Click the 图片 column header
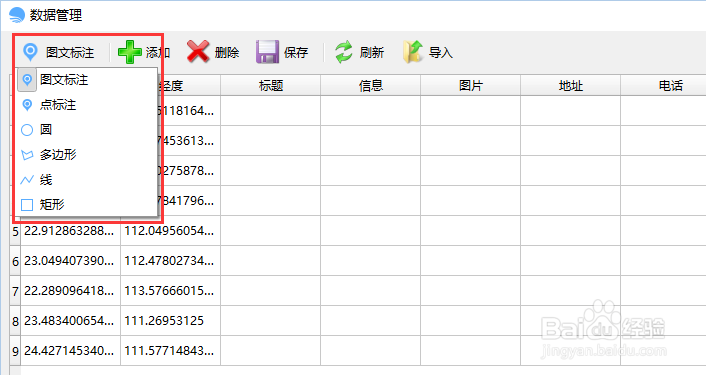 click(471, 86)
